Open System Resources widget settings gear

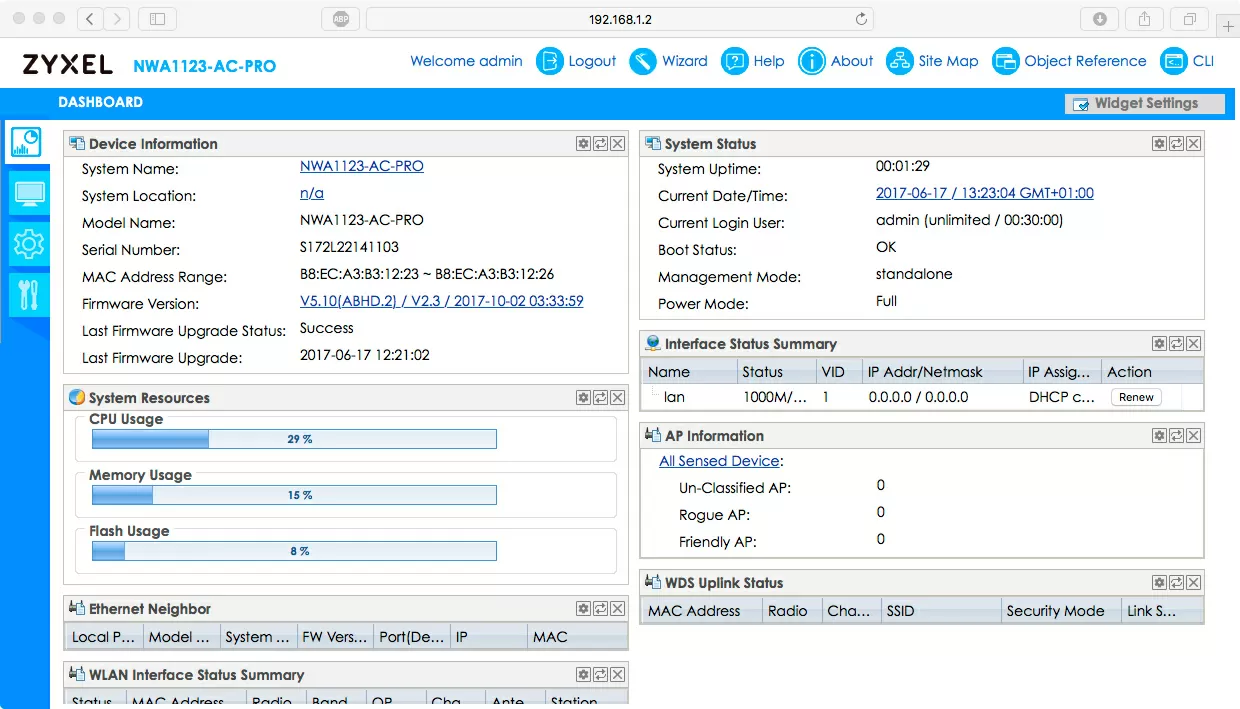583,398
